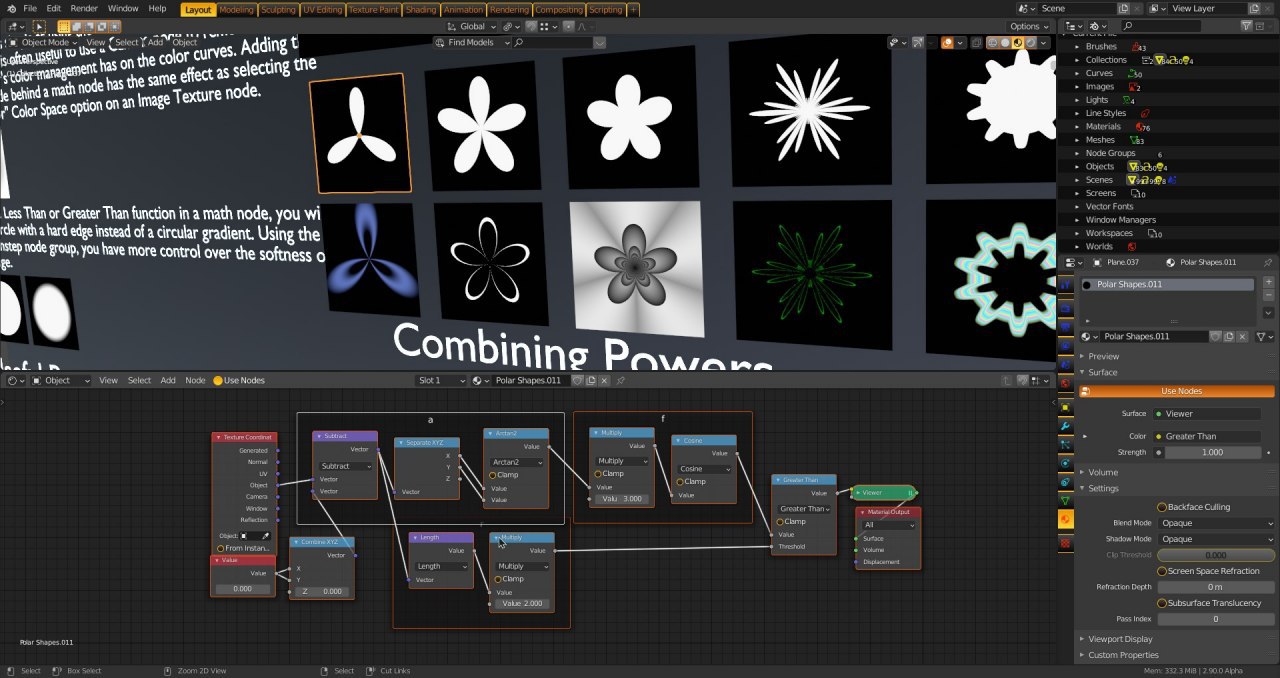Open the material properties tab
This screenshot has height=678, width=1280.
[1065, 520]
